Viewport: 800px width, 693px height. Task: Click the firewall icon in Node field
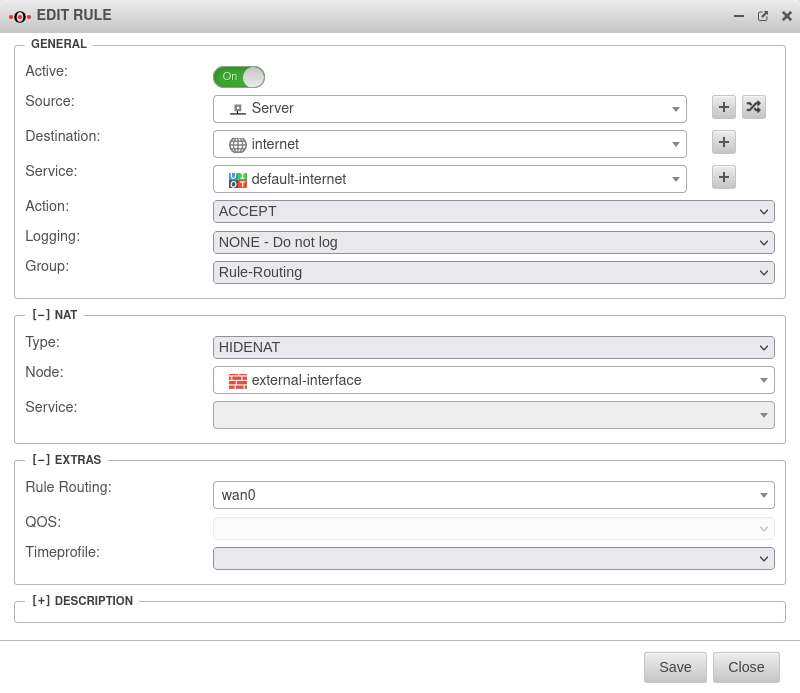[238, 381]
